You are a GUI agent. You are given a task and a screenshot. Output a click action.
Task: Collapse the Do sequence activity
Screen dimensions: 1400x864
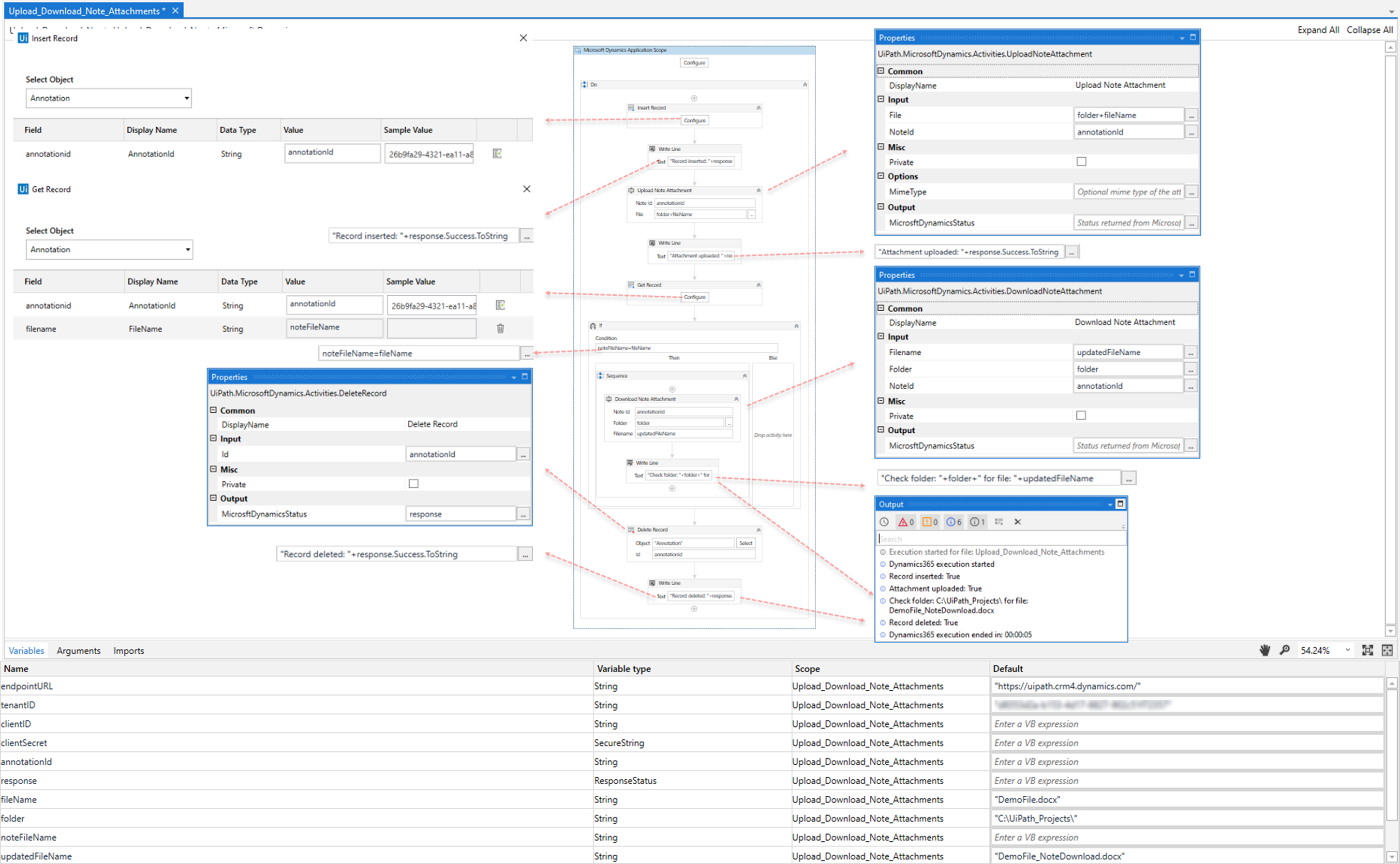[805, 85]
